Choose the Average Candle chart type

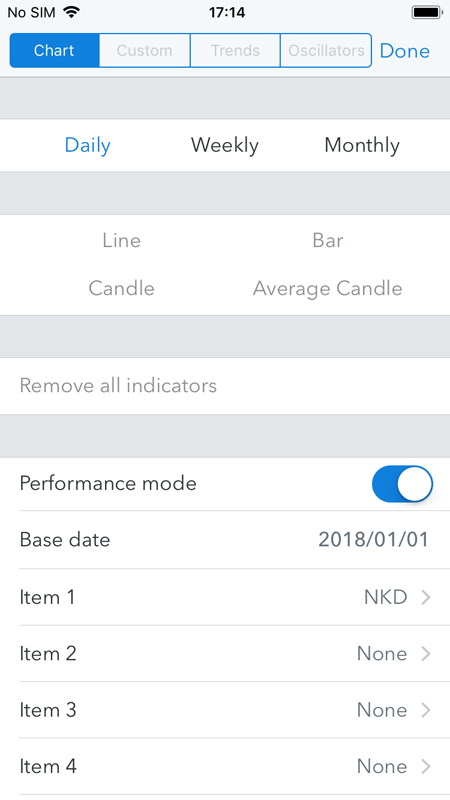click(x=328, y=289)
